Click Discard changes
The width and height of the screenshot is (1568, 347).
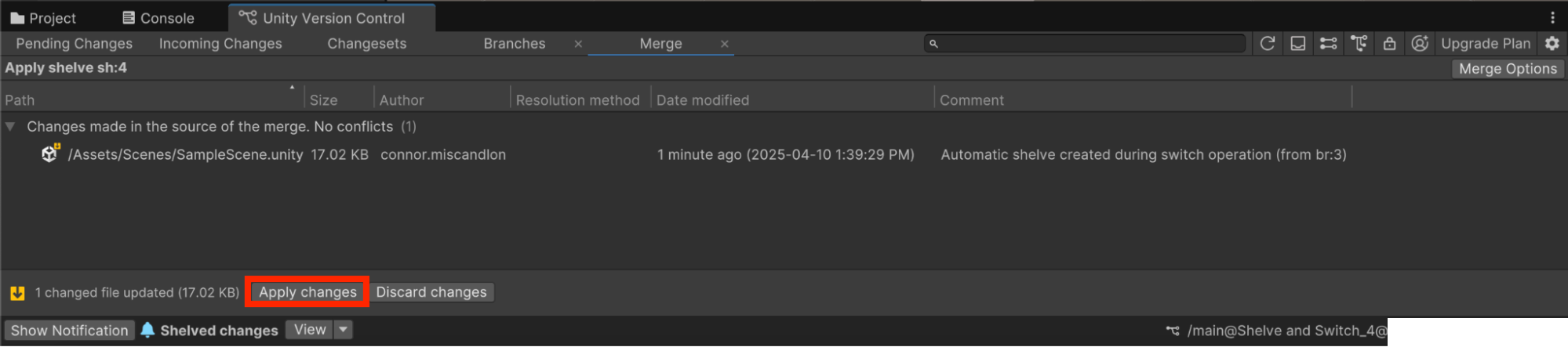tap(431, 292)
